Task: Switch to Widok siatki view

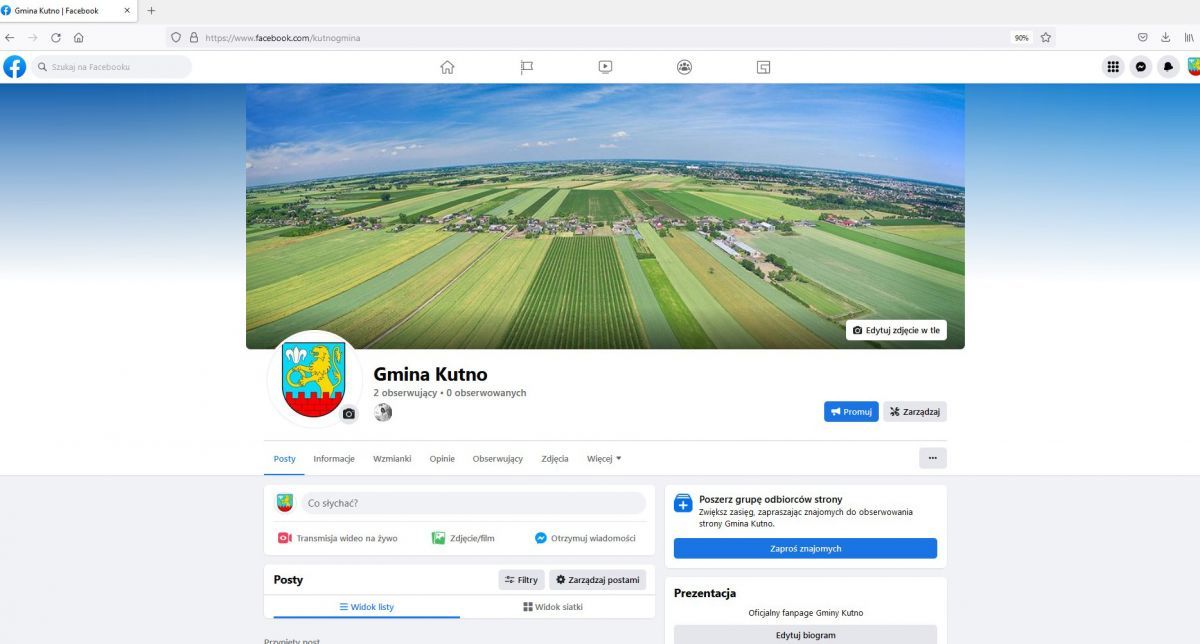Action: 553,607
